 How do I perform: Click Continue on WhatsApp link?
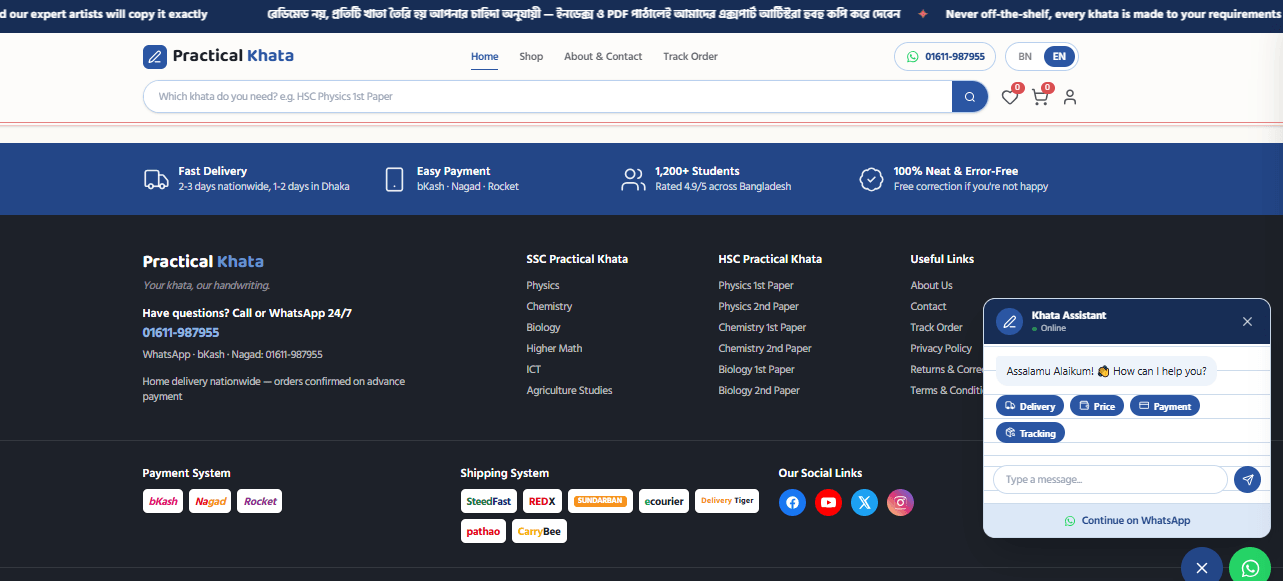pyautogui.click(x=1127, y=520)
